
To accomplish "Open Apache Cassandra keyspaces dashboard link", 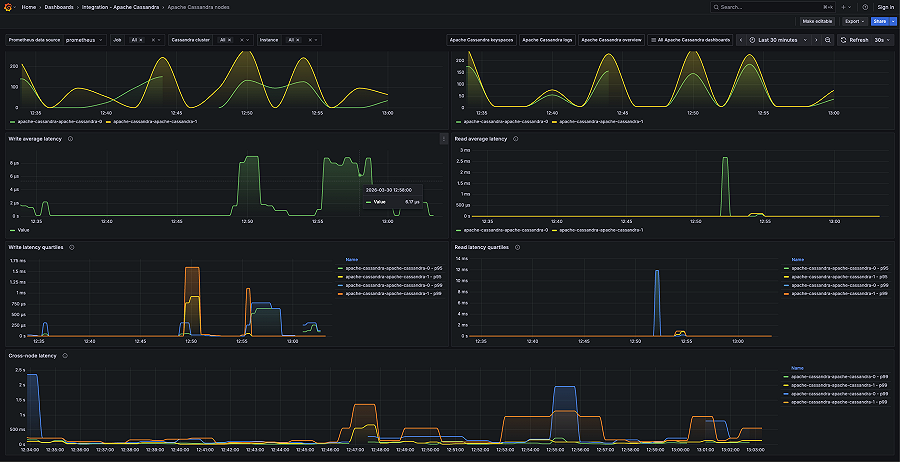I will (482, 40).
